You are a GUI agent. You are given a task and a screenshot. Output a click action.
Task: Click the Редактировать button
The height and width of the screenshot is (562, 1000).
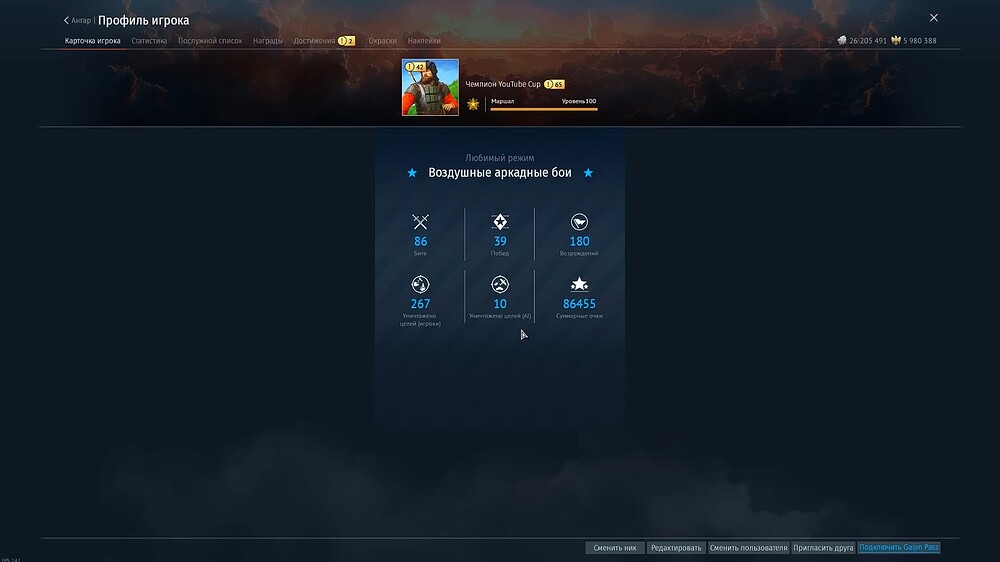pyautogui.click(x=675, y=548)
